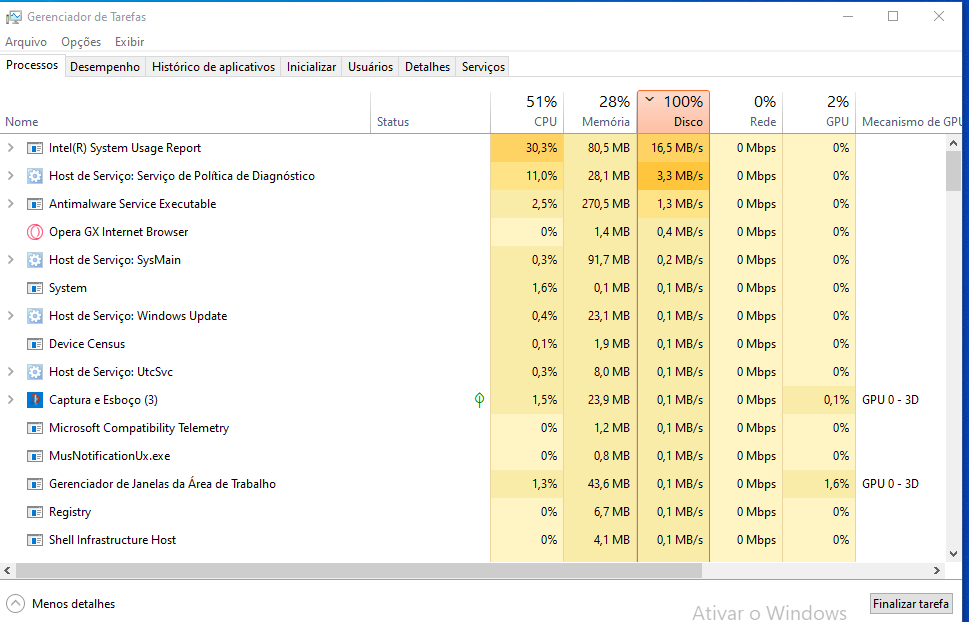This screenshot has width=969, height=622.
Task: Click the gear icon for Host de Serviço: UtcSvc
Action: (x=35, y=372)
